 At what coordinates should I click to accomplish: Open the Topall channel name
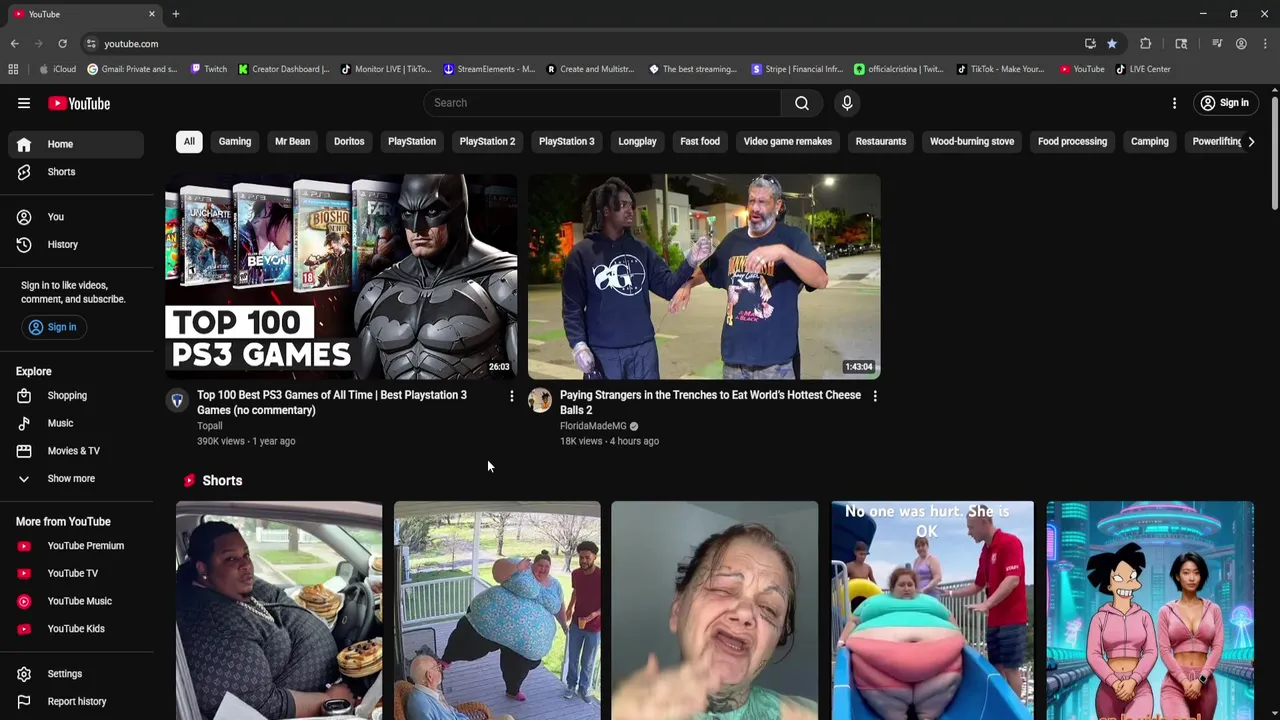(x=209, y=426)
